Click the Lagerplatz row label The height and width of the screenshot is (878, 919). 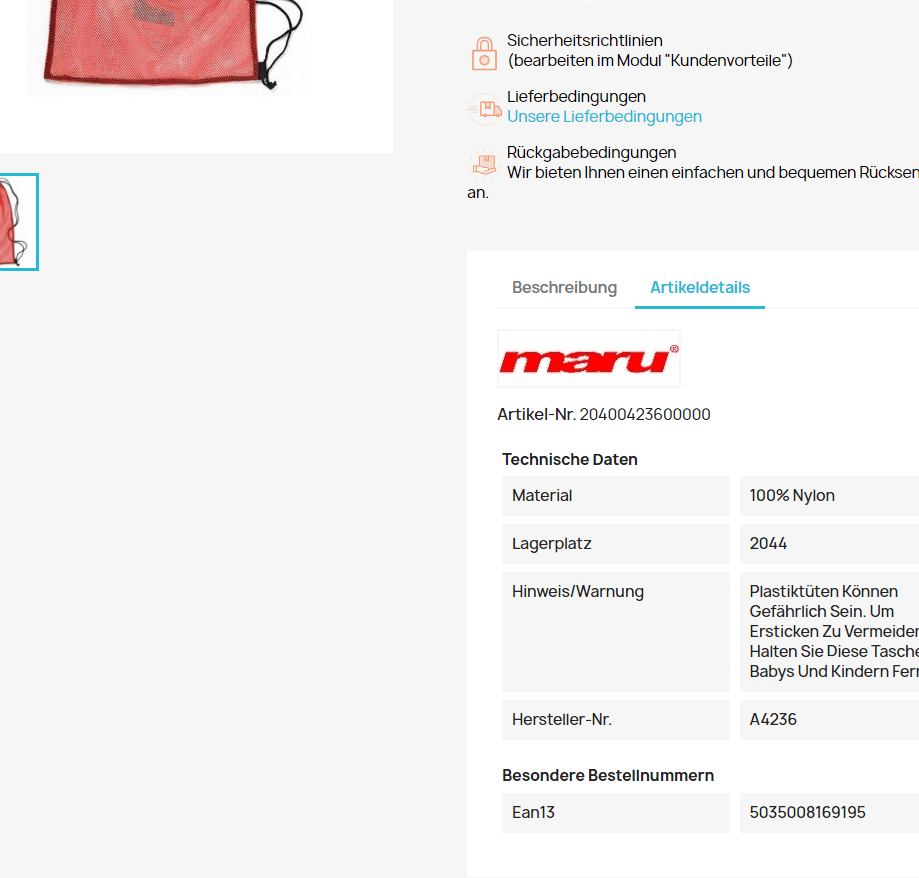[615, 544]
